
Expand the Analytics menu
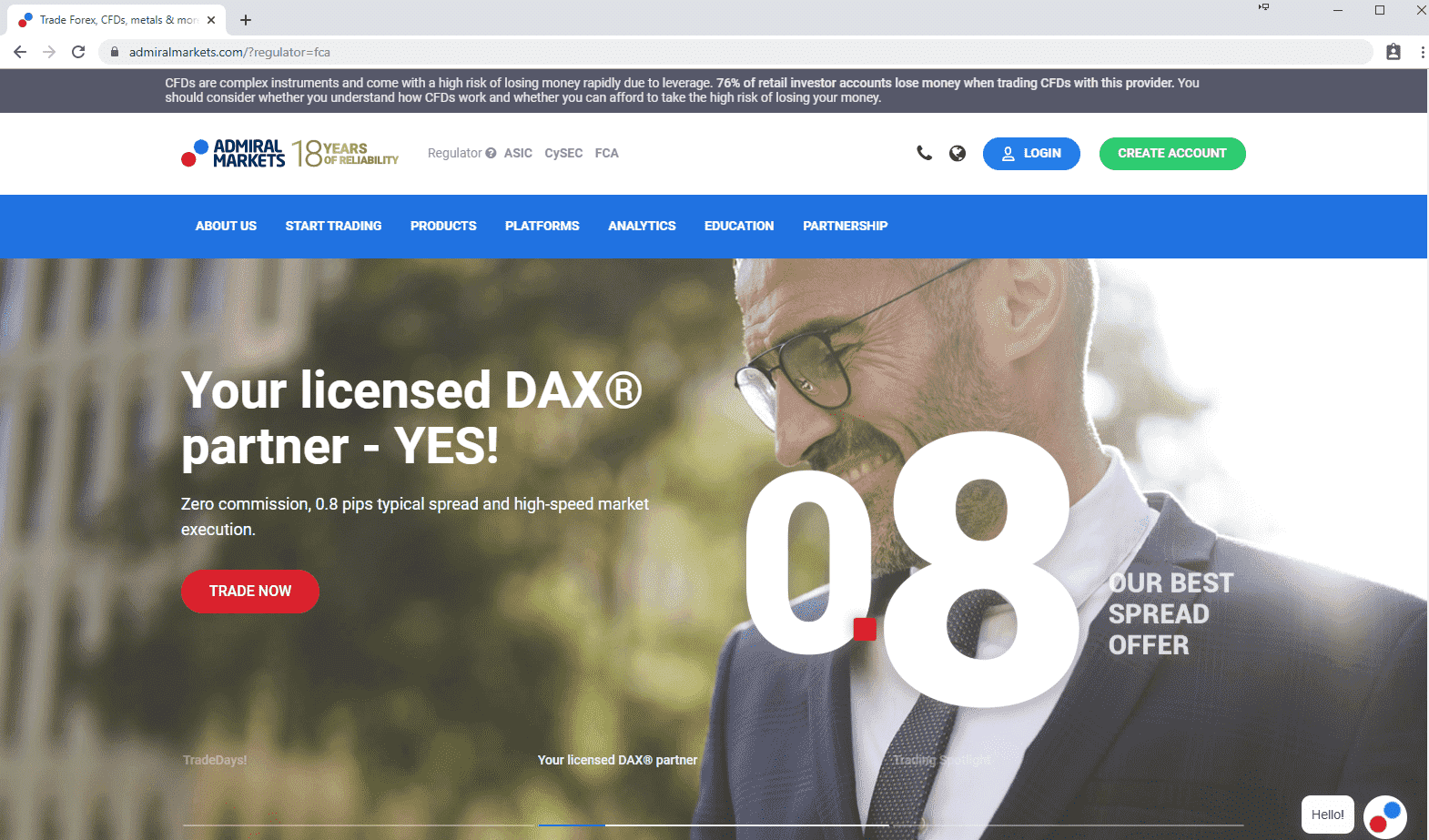642,226
